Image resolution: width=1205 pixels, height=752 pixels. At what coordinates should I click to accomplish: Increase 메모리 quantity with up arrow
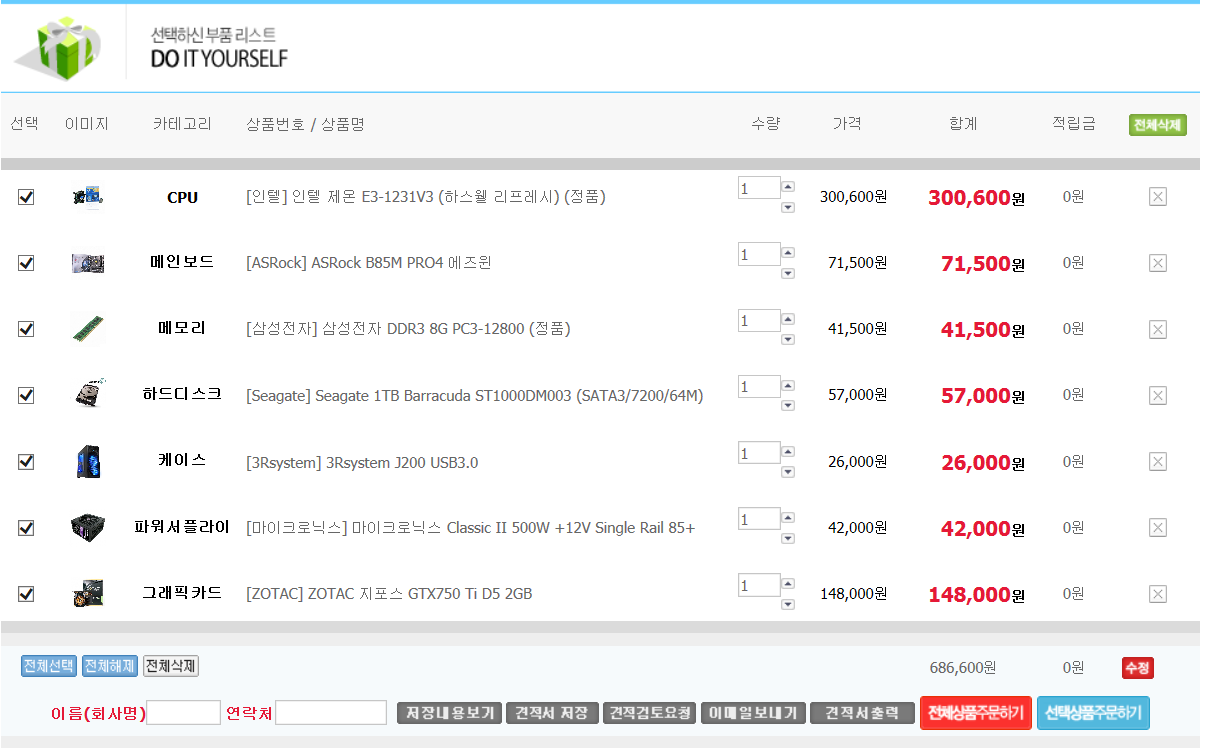788,318
